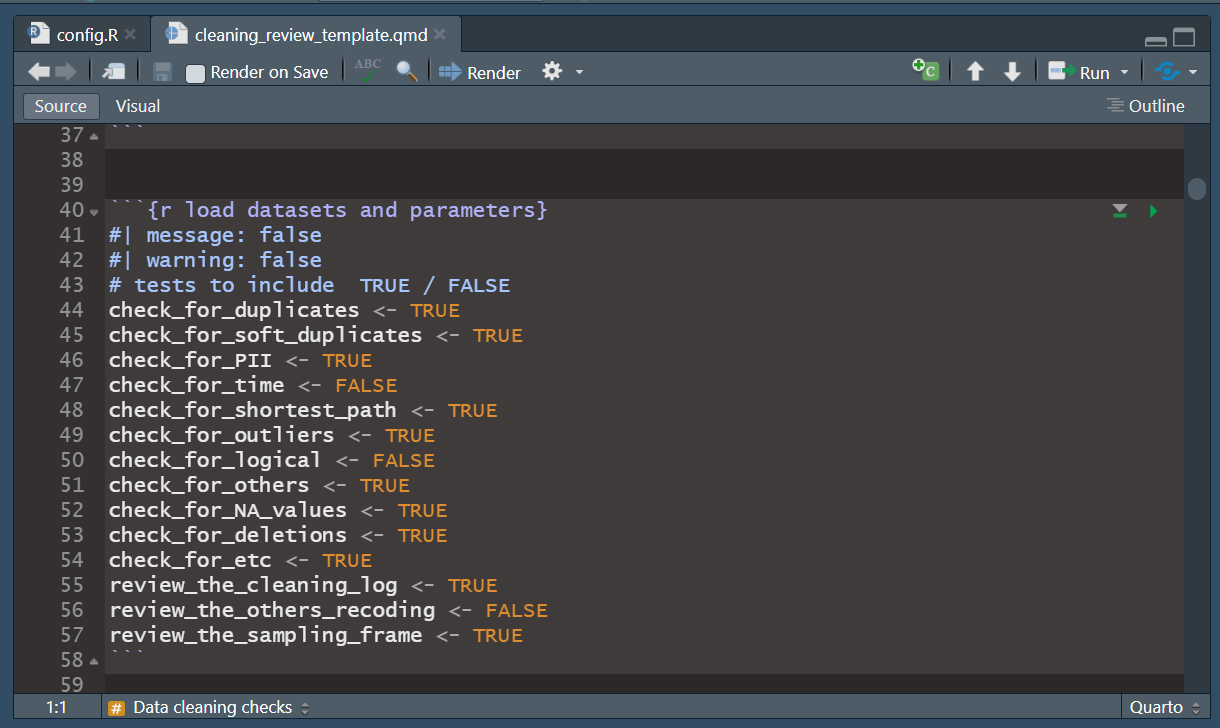
Task: Open the gear options dropdown
Action: click(x=552, y=72)
